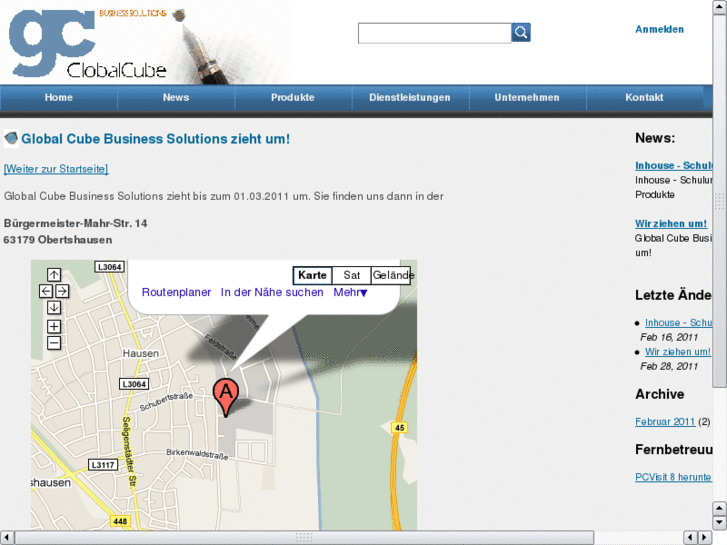Click the bottommost vertical scrollbar down arrow
The width and height of the screenshot is (727, 545).
pyautogui.click(x=720, y=523)
